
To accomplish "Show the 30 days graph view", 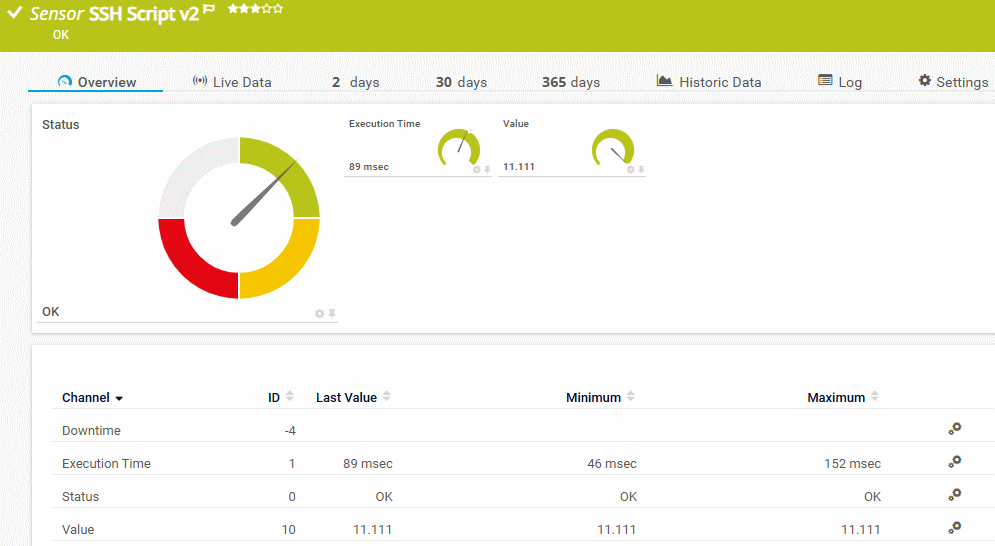I will 461,82.
